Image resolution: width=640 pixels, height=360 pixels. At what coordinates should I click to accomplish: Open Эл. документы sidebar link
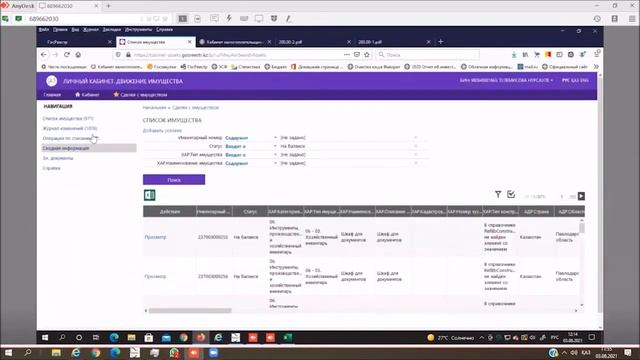[x=58, y=158]
